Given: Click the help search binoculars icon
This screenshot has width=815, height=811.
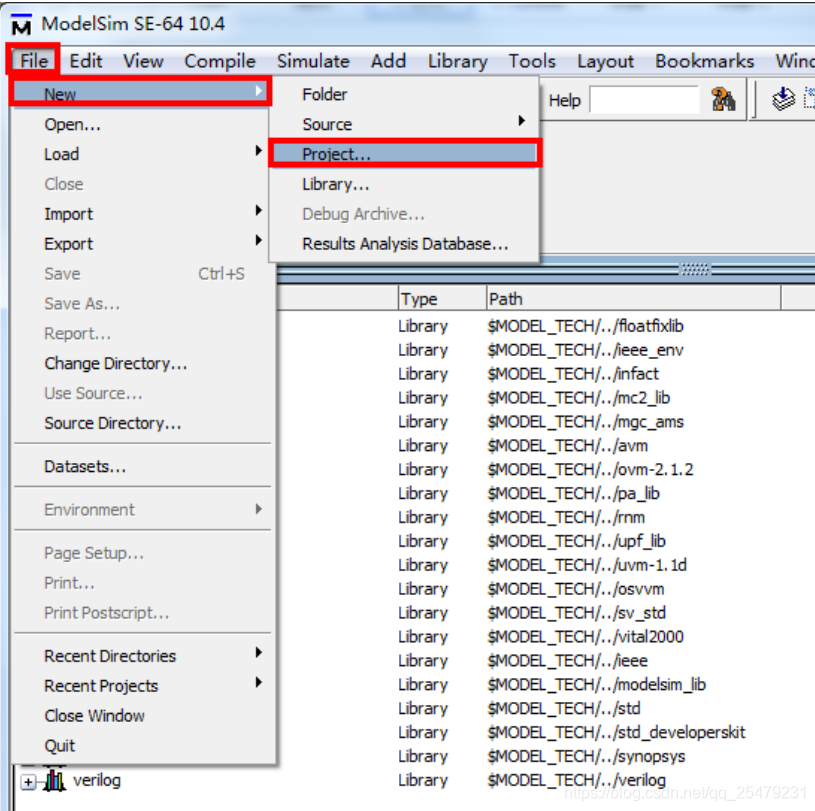Looking at the screenshot, I should (723, 99).
